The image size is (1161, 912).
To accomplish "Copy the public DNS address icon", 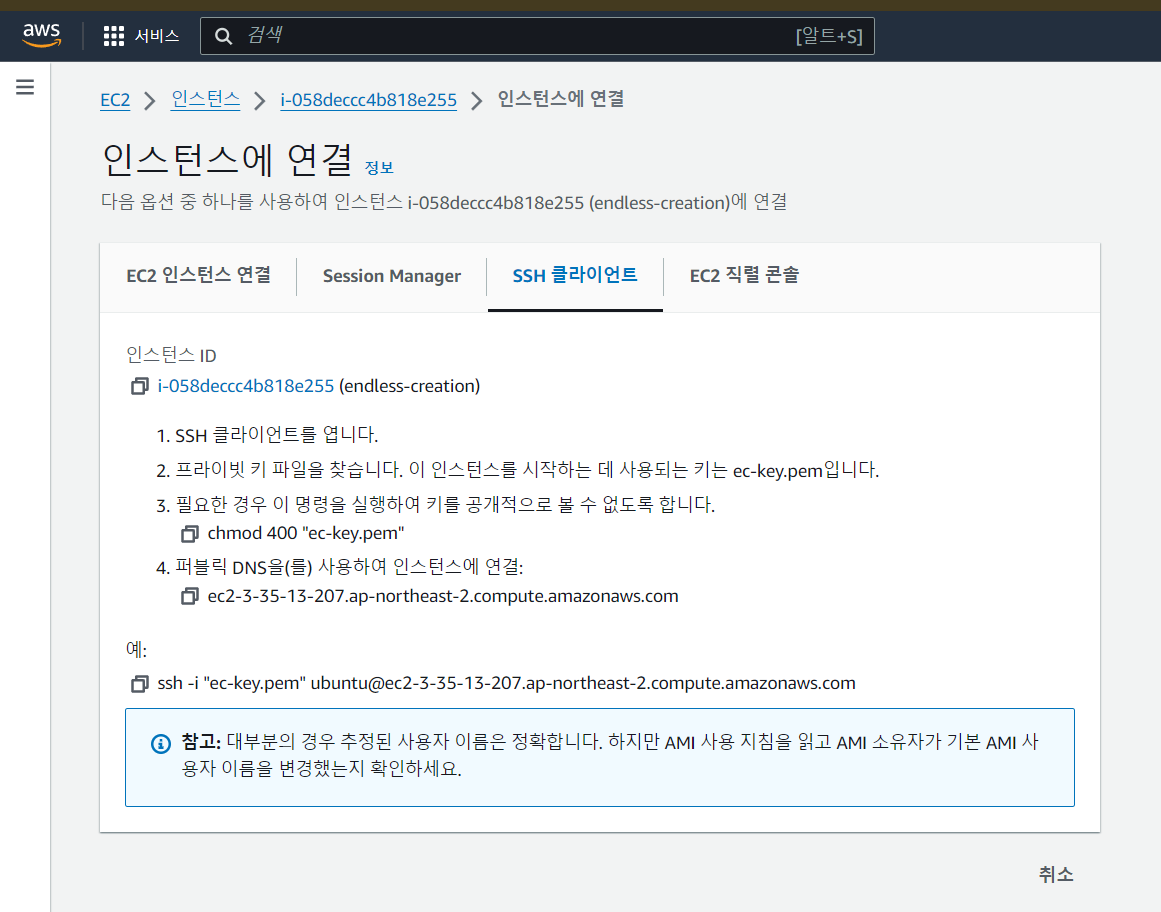I will (190, 597).
